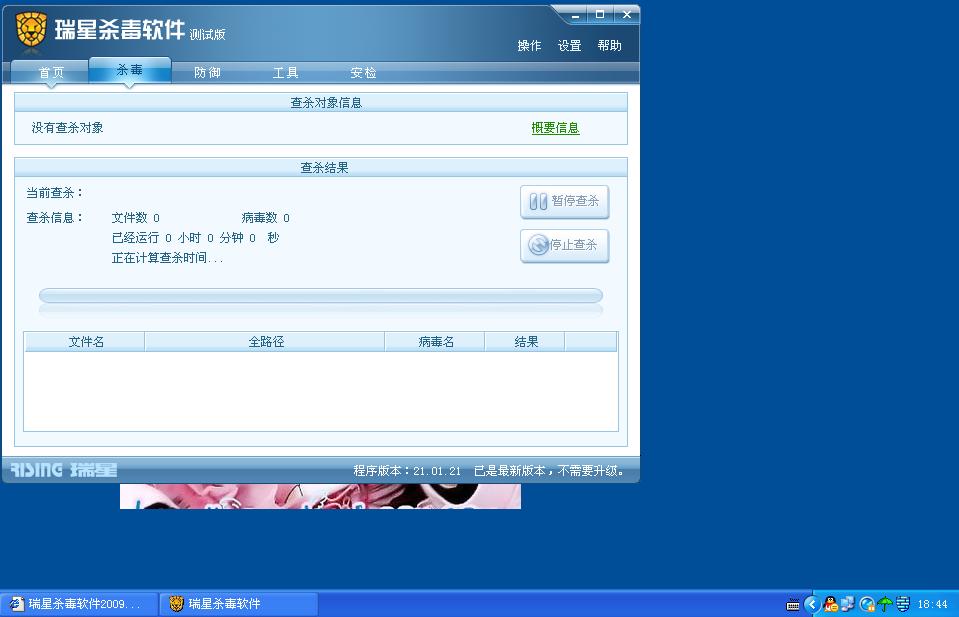Click the 暂停查杀 button
The height and width of the screenshot is (617, 959).
tap(565, 202)
